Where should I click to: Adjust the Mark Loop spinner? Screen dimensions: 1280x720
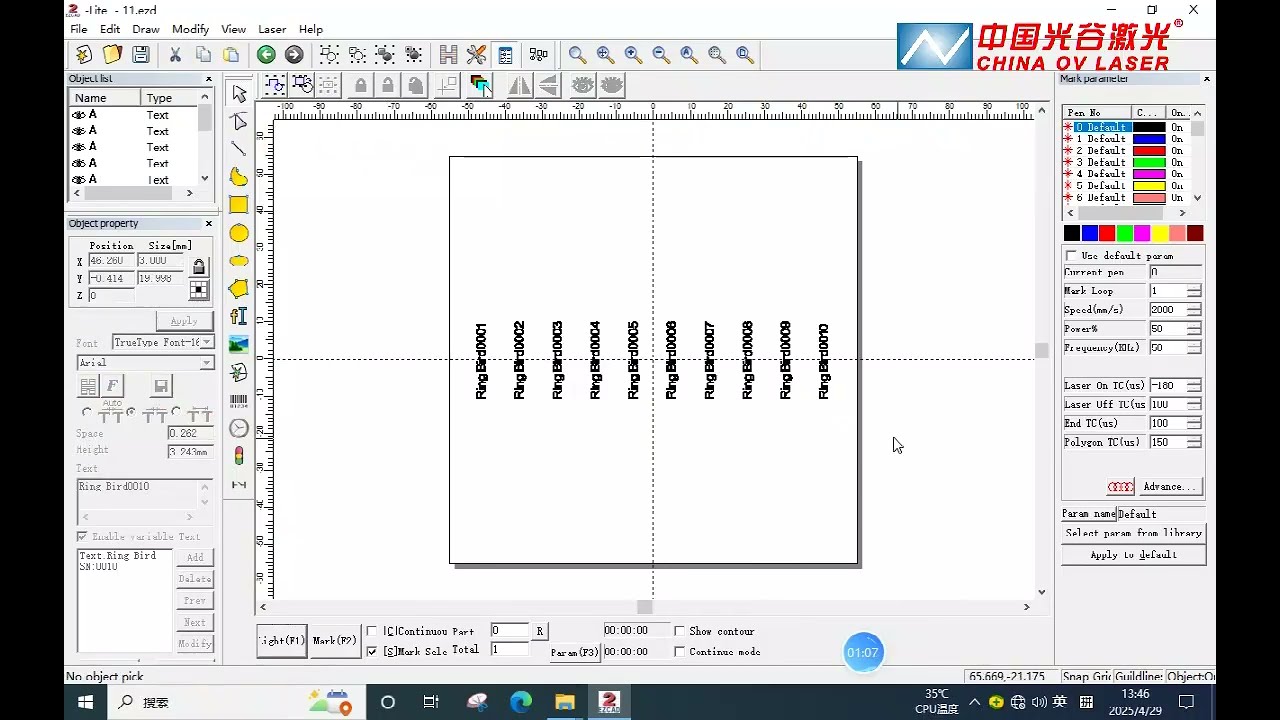tap(1194, 291)
